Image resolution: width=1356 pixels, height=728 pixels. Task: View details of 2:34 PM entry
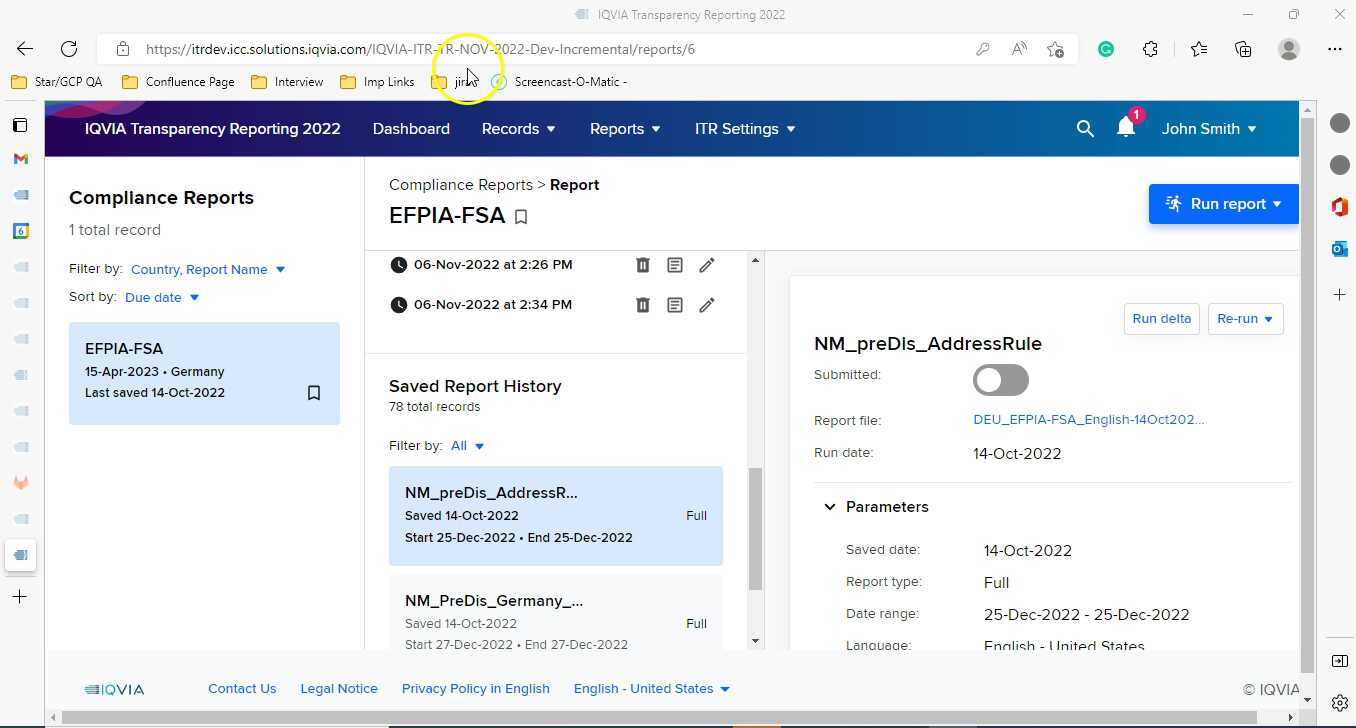pos(675,305)
